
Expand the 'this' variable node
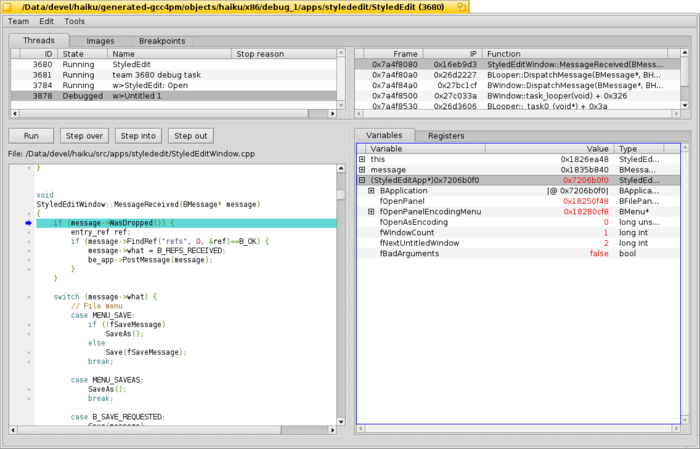click(x=362, y=159)
